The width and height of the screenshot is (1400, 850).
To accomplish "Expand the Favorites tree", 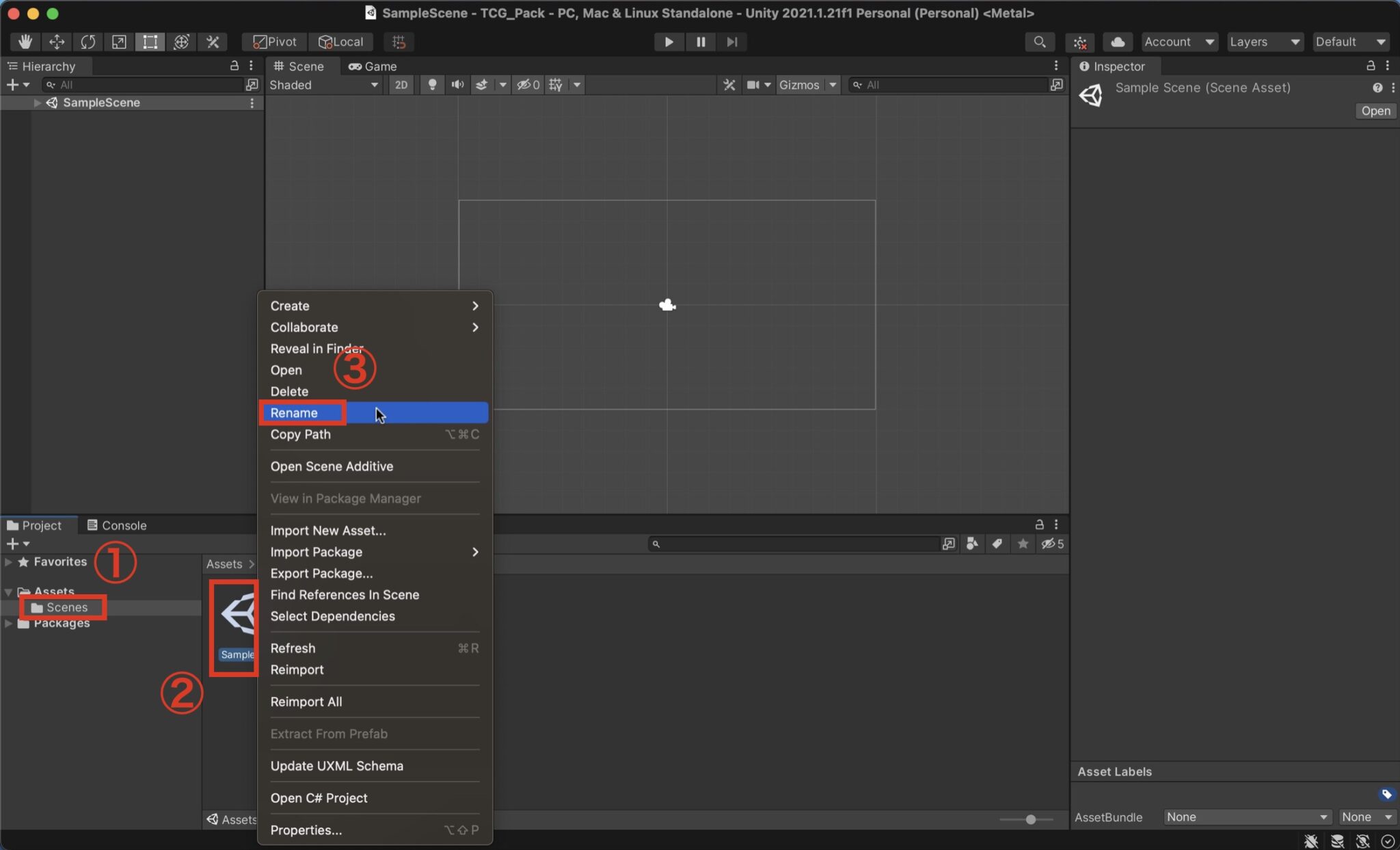I will 8,561.
